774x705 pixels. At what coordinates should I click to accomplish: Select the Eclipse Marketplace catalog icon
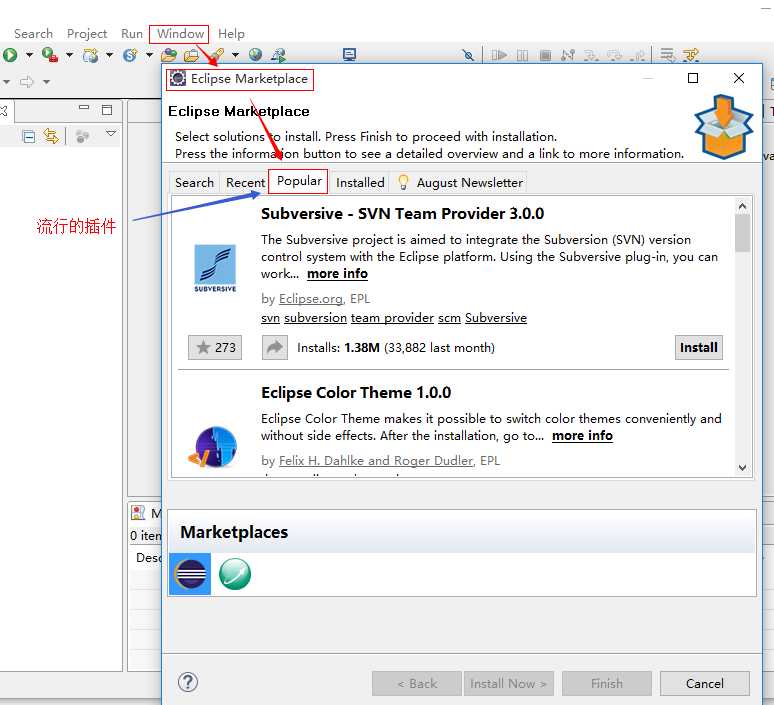coord(190,574)
